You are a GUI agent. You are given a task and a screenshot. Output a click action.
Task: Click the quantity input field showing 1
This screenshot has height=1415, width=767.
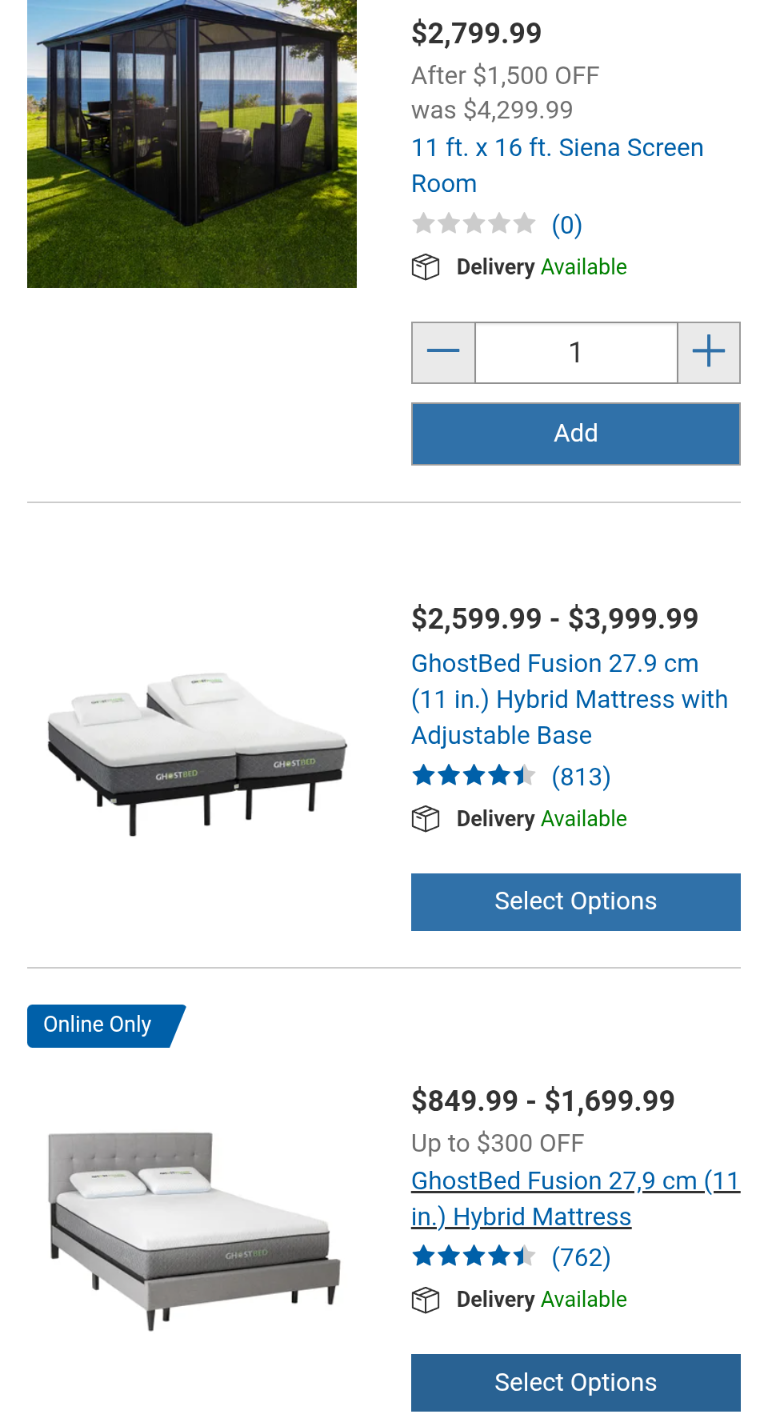pos(575,352)
